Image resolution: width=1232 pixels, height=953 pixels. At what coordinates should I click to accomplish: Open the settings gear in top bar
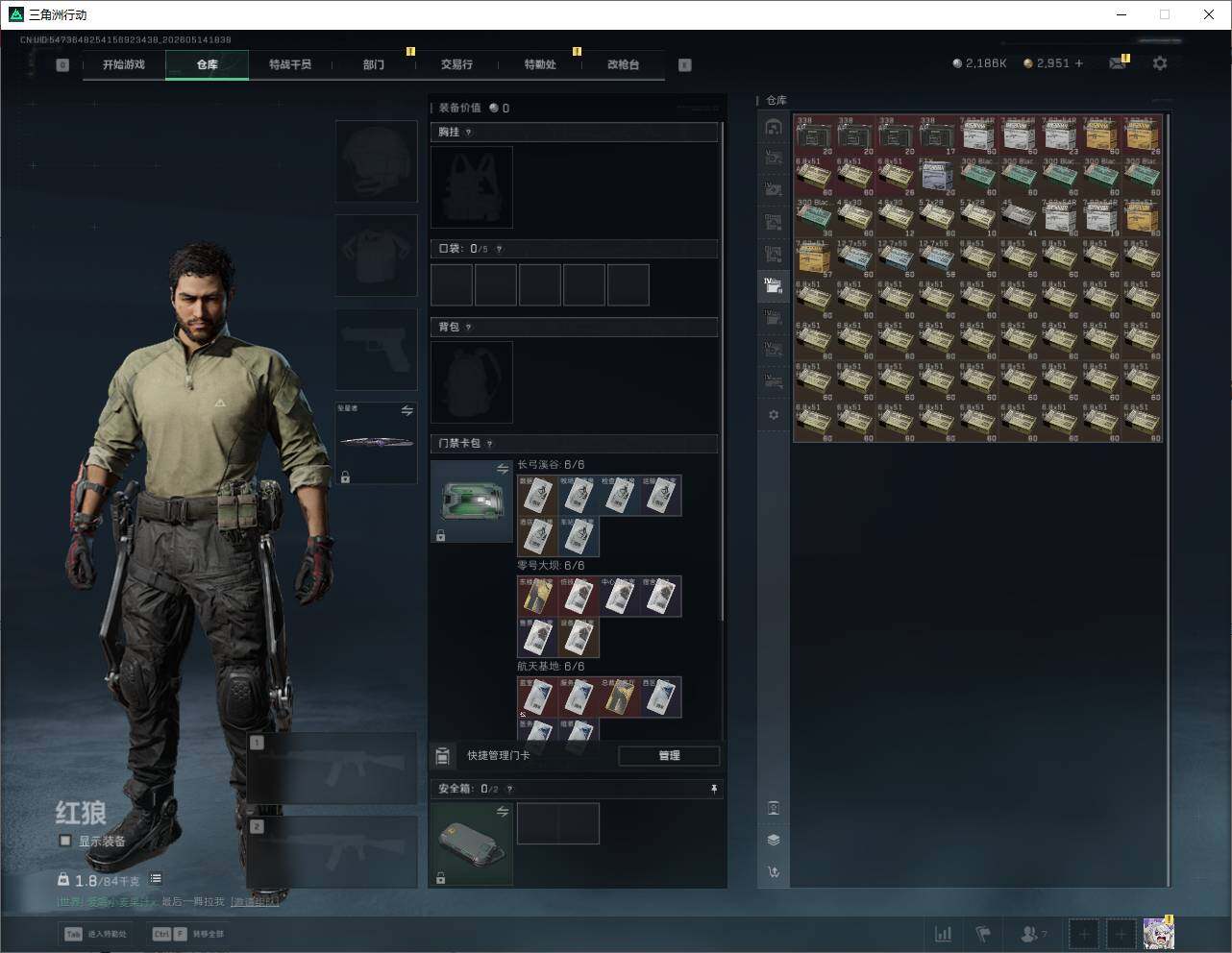click(x=1160, y=62)
